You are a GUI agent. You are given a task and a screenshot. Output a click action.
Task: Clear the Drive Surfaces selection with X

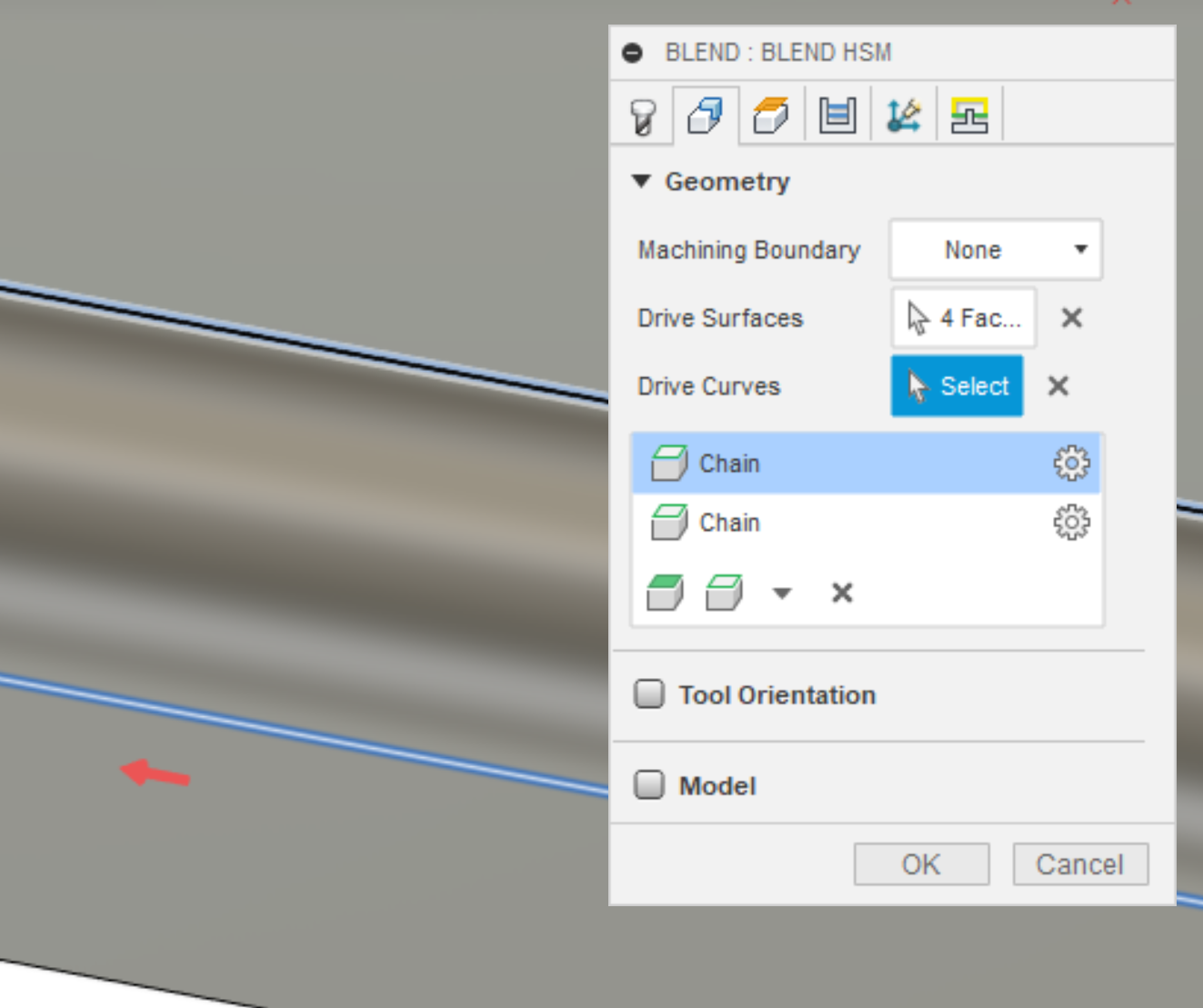click(x=1071, y=318)
